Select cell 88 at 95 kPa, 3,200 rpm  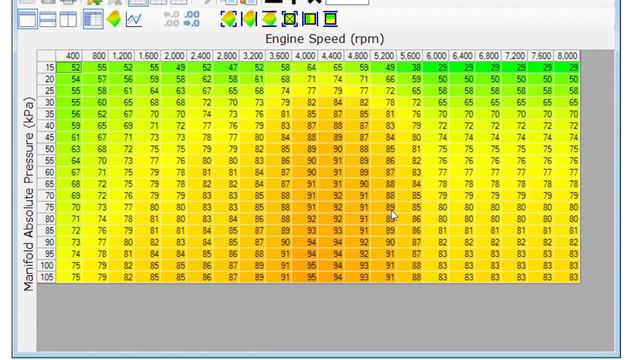coord(252,254)
